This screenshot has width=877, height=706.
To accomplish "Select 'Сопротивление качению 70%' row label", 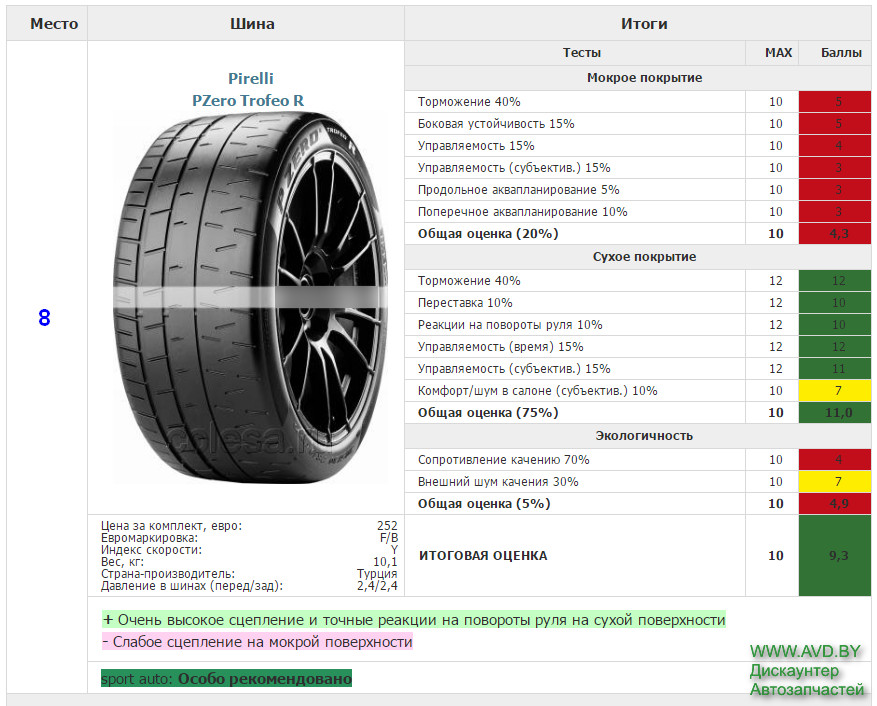I will tap(503, 460).
